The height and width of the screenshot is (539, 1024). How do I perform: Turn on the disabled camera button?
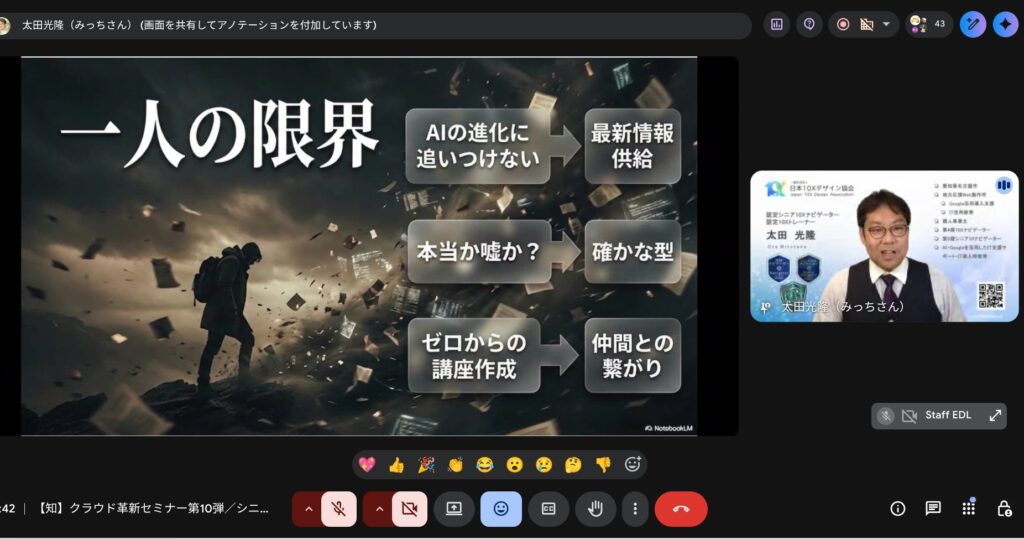(409, 508)
